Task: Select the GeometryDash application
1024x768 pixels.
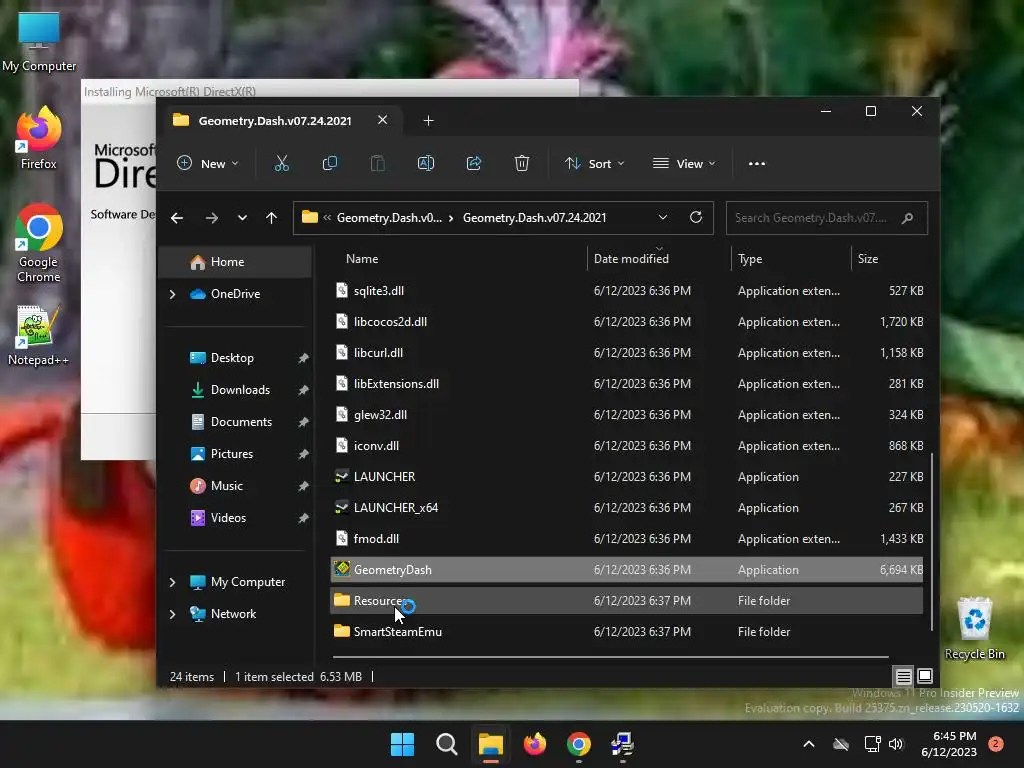Action: point(627,569)
